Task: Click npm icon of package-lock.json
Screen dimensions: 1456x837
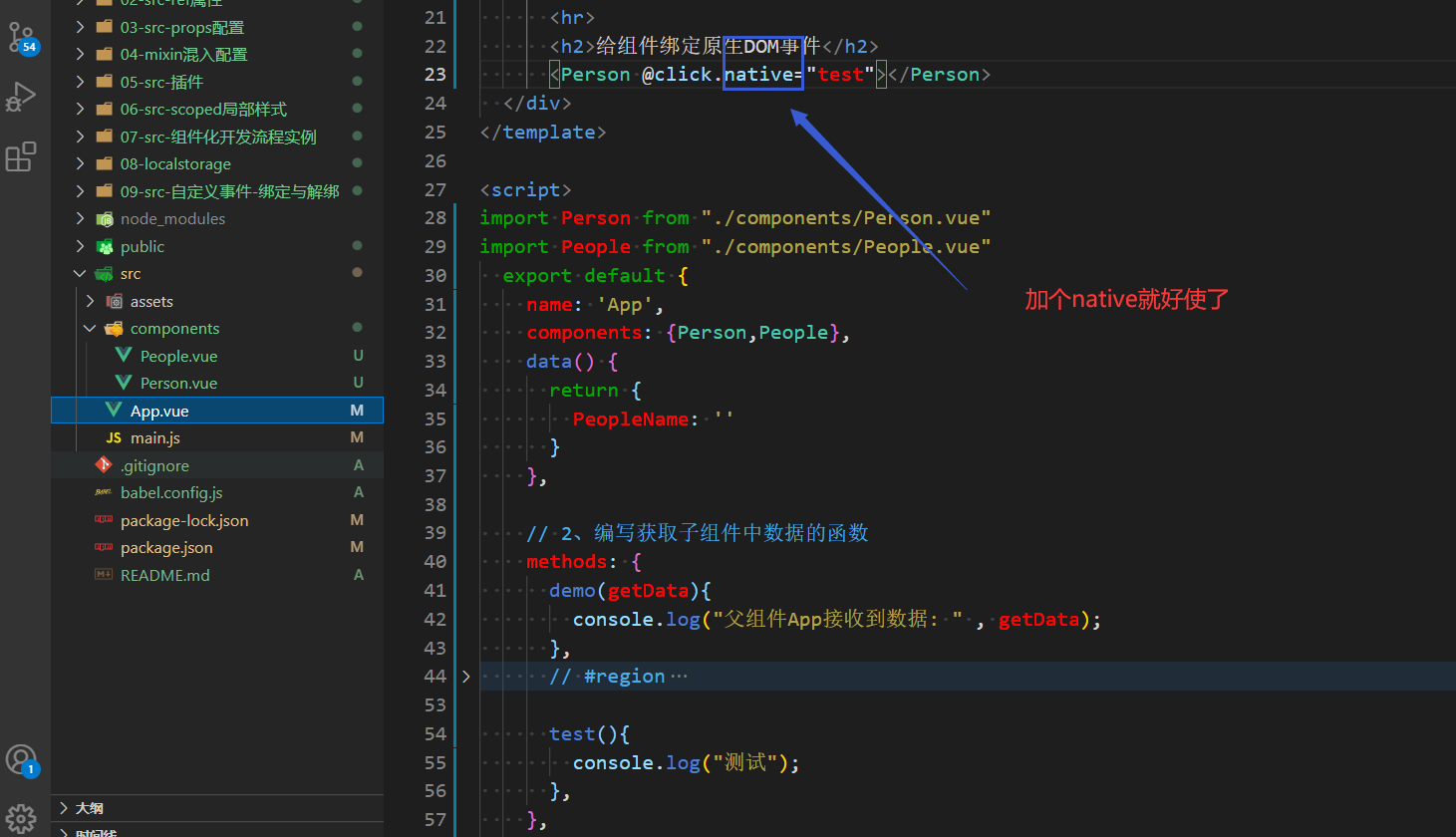Action: pyautogui.click(x=104, y=520)
